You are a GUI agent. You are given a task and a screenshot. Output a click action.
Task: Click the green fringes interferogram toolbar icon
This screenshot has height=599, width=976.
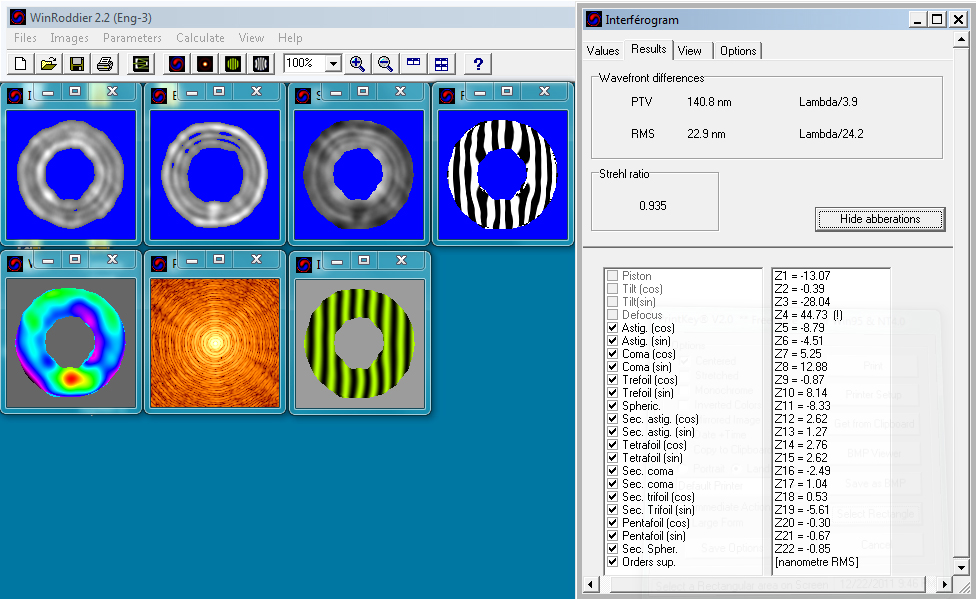pos(233,64)
